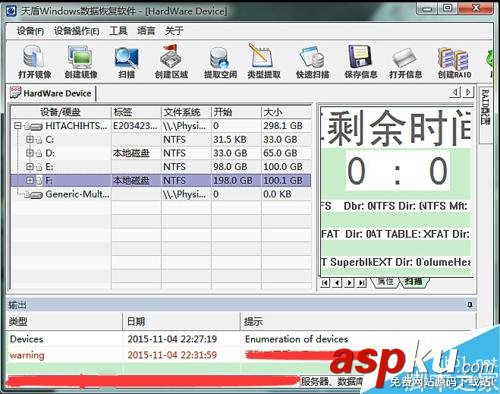Expand the C: partition node

(x=30, y=139)
